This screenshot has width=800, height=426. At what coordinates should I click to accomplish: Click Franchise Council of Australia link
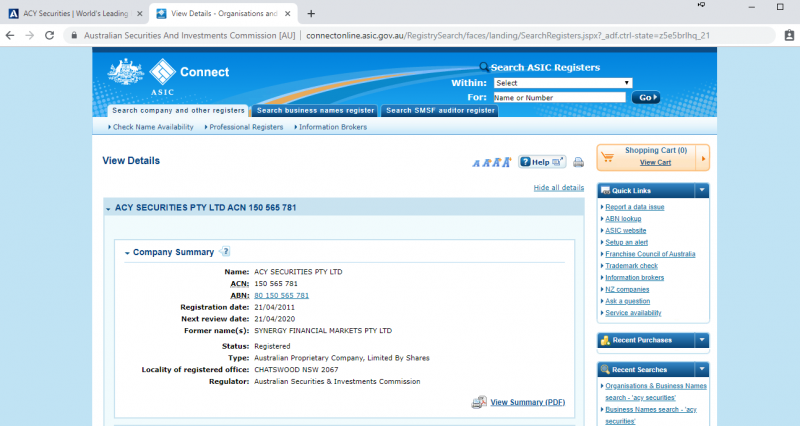click(650, 254)
